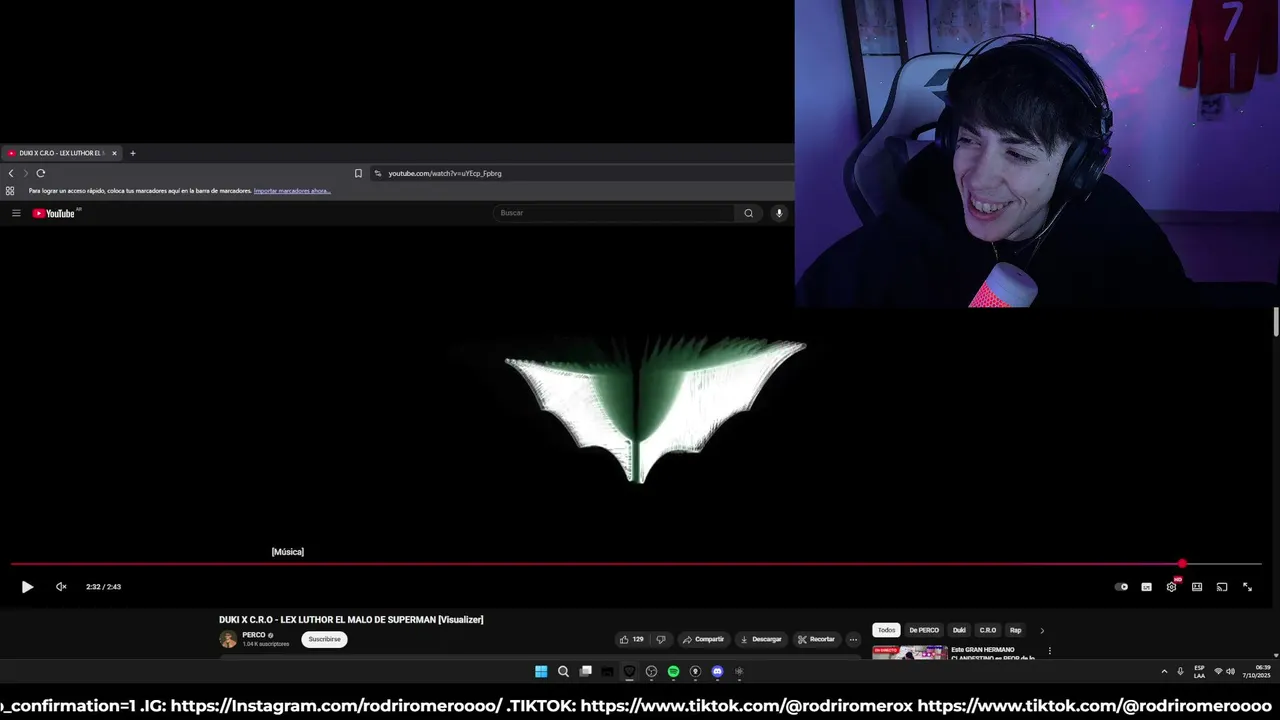Unmute the video with the speaker icon
Screen dimensions: 1280x720
click(x=61, y=587)
